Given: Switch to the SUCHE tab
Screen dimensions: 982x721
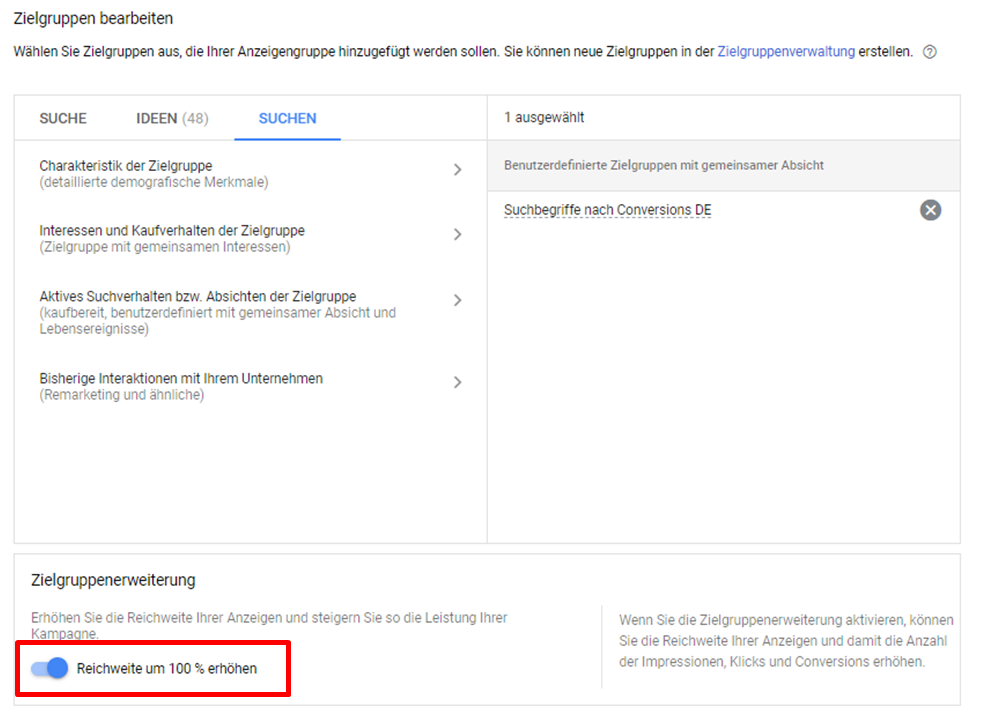Looking at the screenshot, I should (x=63, y=118).
